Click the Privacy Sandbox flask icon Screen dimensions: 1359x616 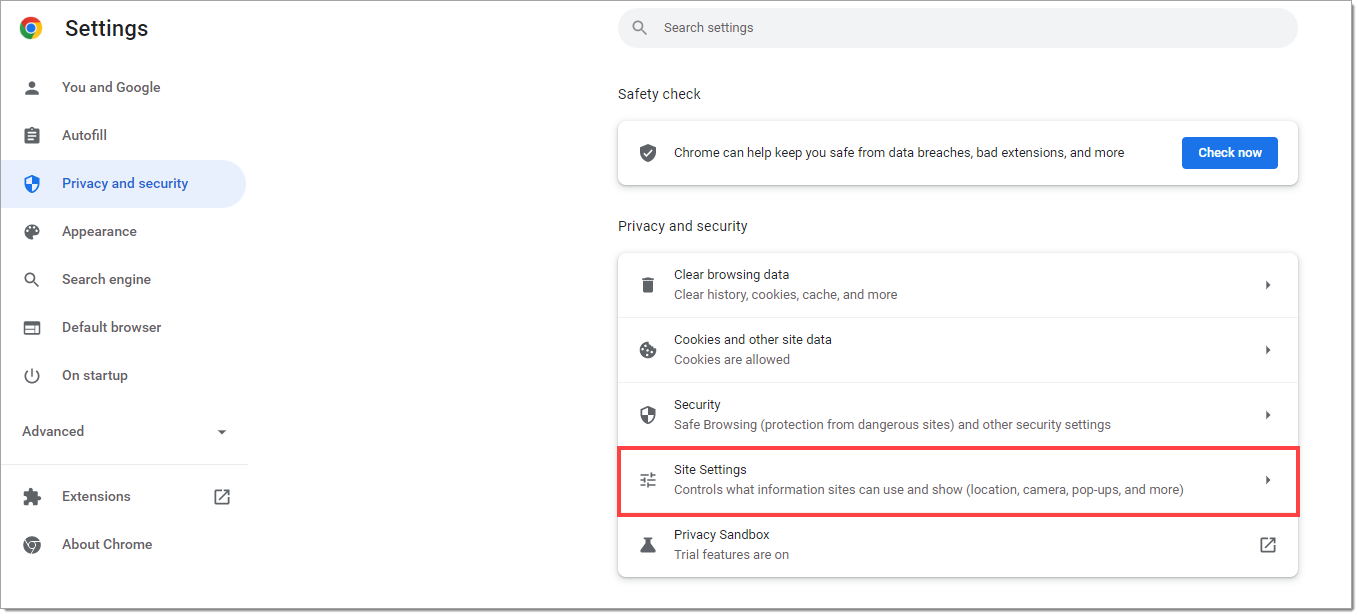pos(648,545)
